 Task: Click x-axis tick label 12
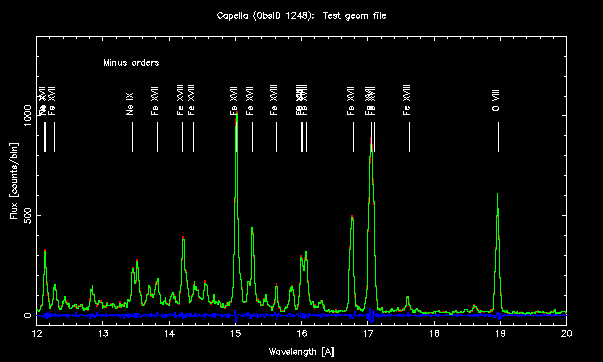tap(37, 334)
